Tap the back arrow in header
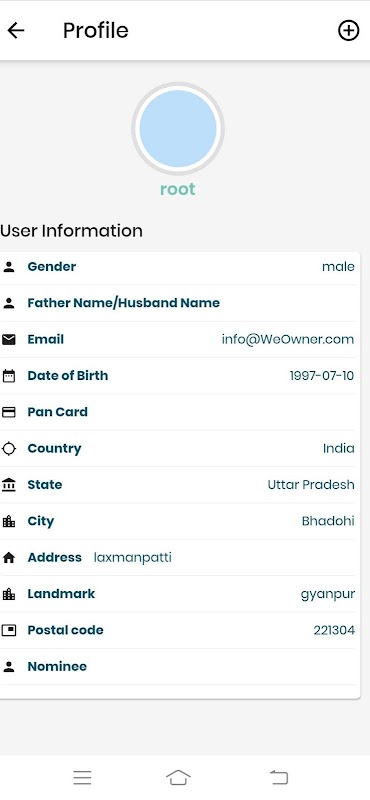Viewport: 370px width, 800px height. 16,31
